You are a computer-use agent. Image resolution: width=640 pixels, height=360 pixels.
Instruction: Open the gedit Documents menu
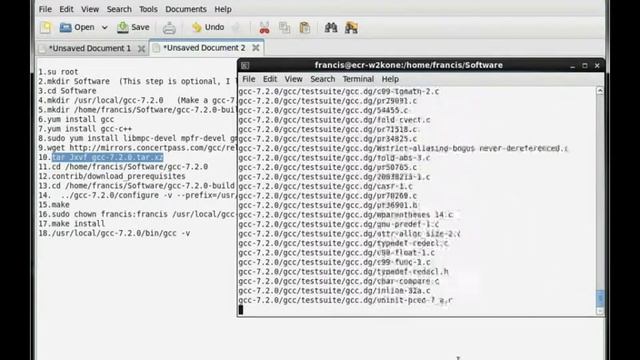tap(186, 9)
